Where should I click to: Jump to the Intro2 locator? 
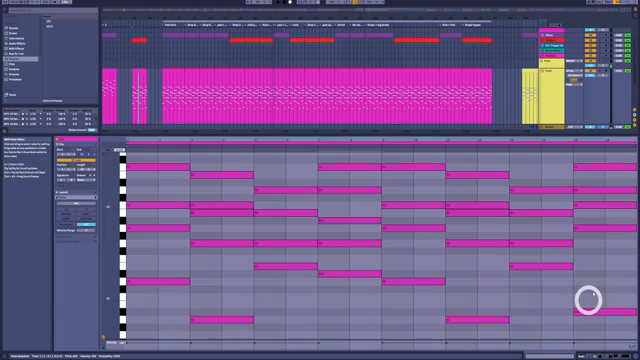[x=341, y=25]
